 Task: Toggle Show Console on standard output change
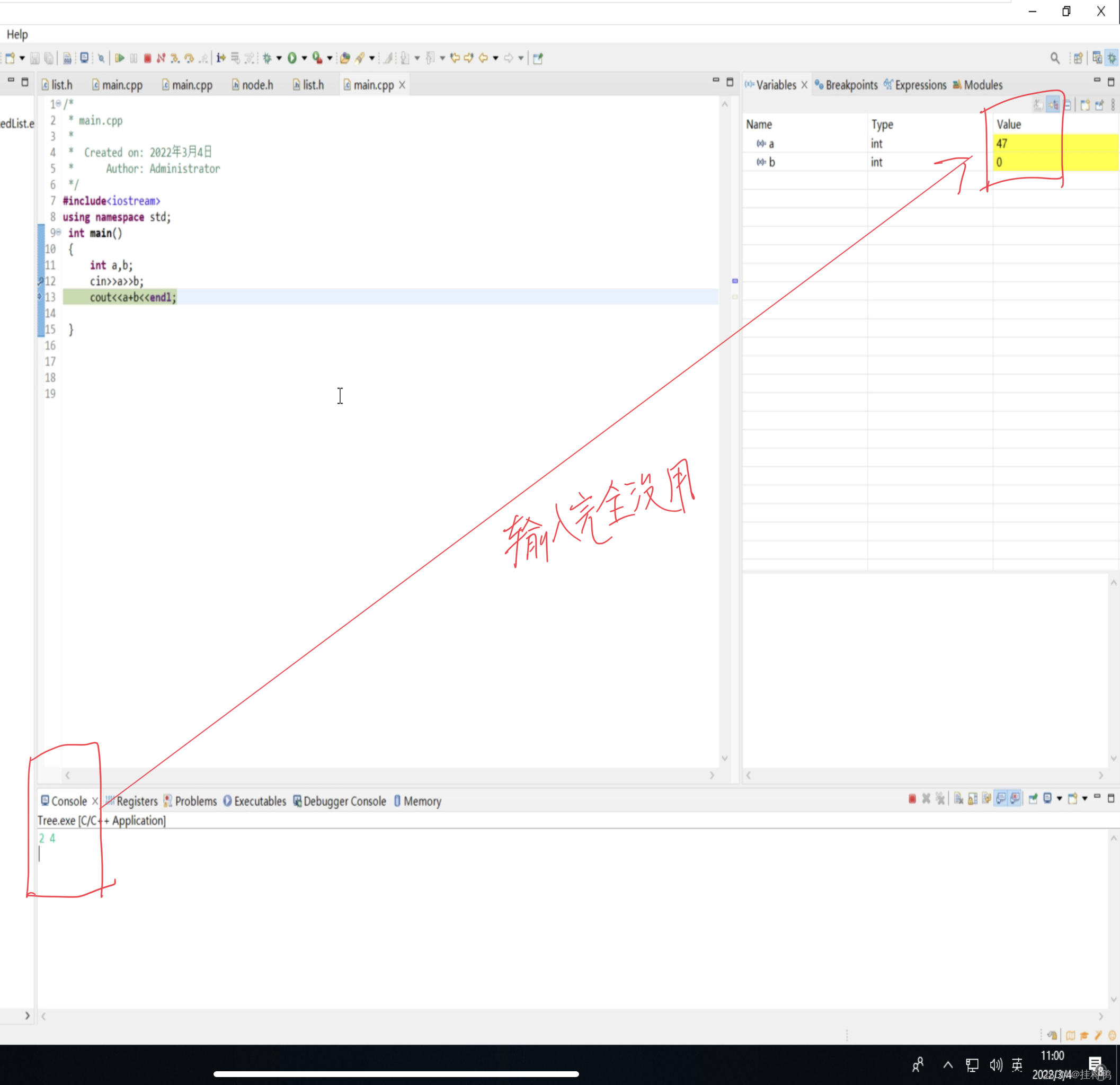[1001, 799]
